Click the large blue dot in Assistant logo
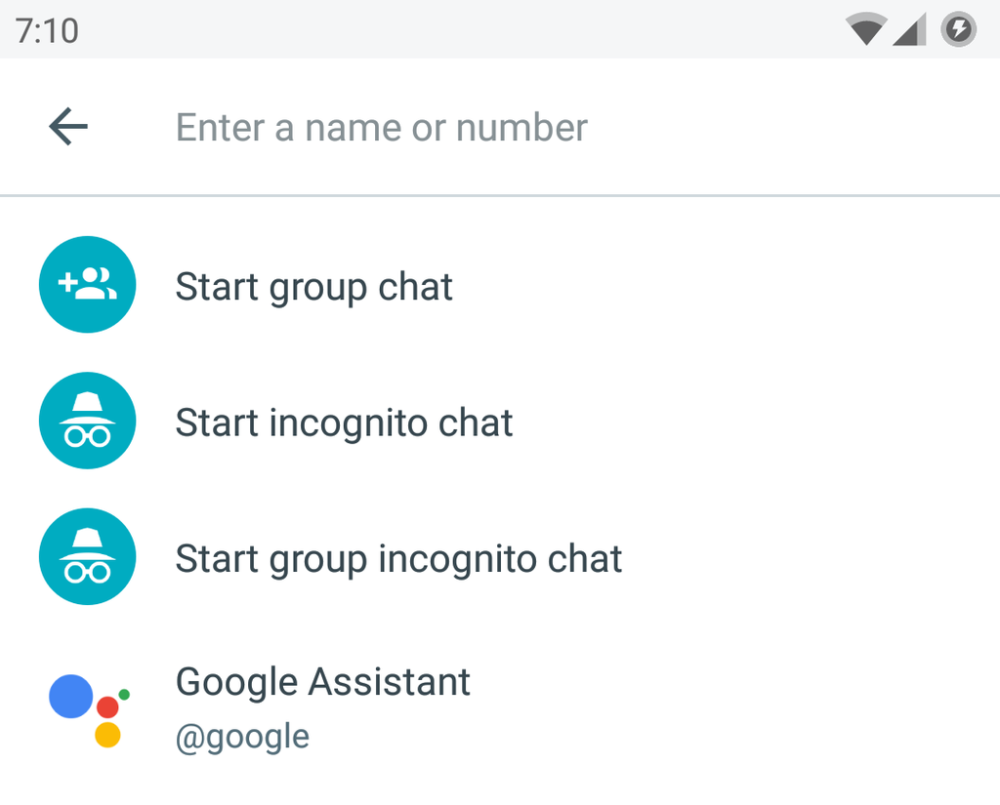The image size is (1000, 805). pyautogui.click(x=71, y=696)
